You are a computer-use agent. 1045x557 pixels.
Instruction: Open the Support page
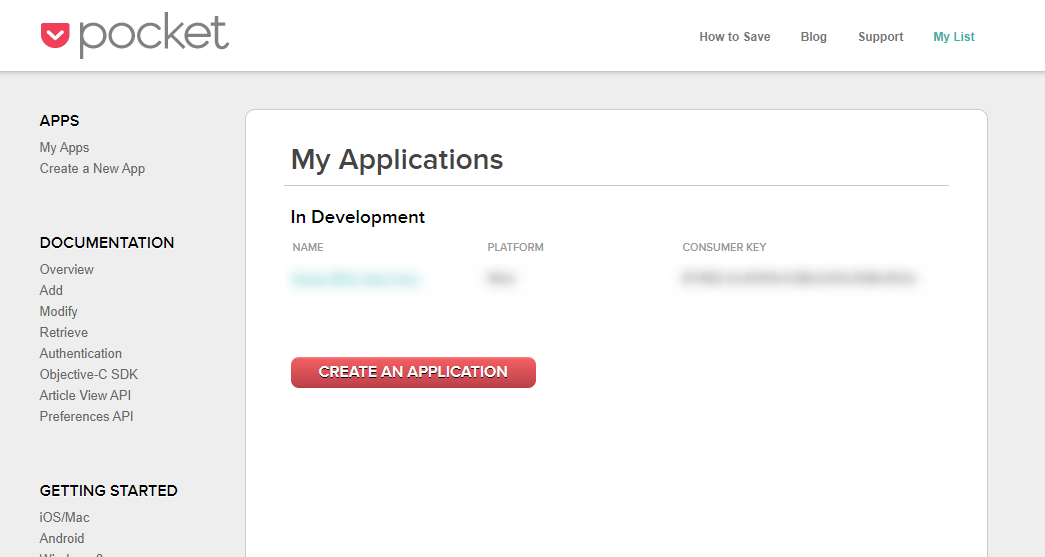pos(880,37)
